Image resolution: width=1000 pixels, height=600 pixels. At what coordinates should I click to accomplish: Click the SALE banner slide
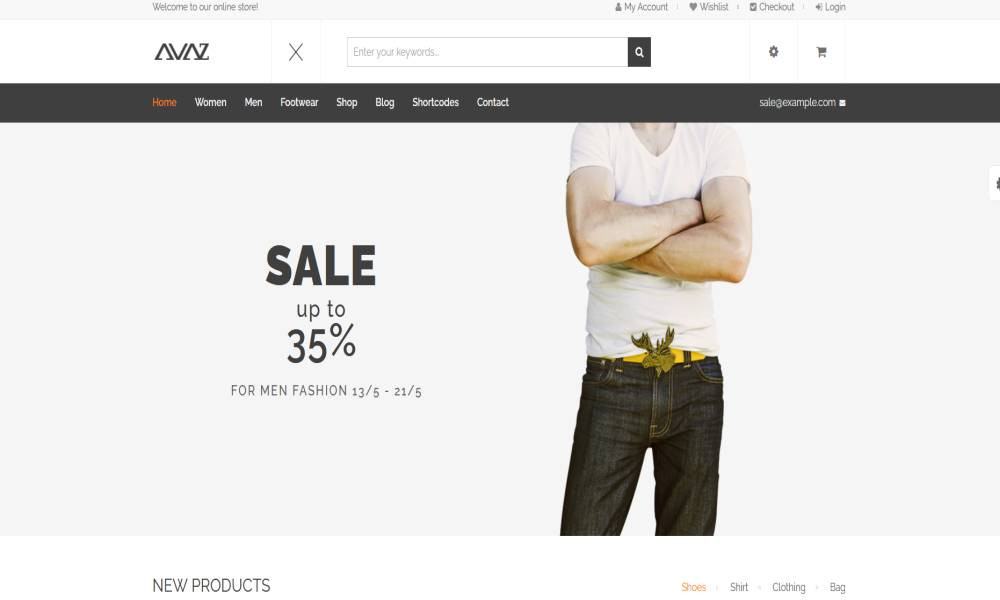(500, 329)
